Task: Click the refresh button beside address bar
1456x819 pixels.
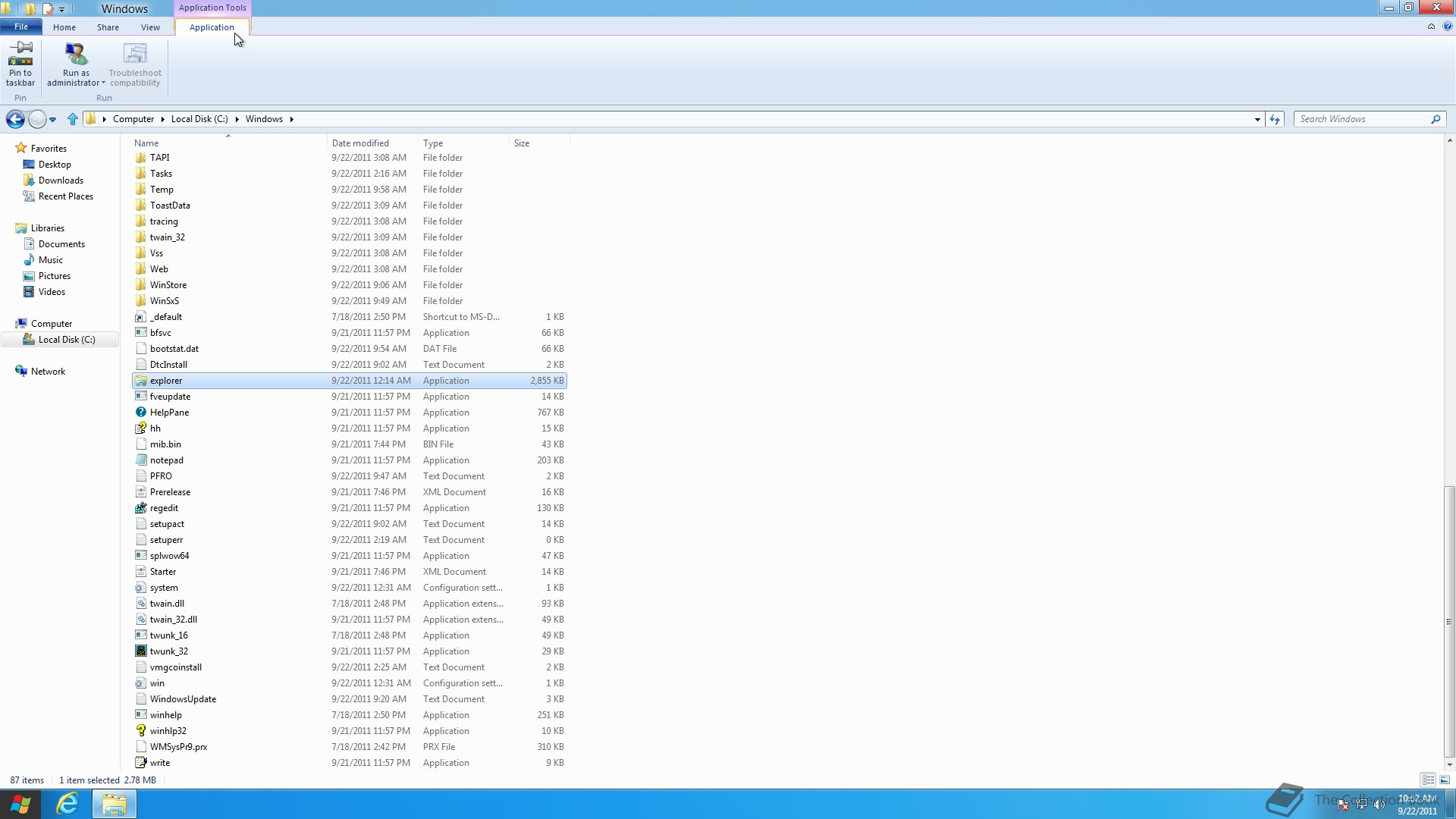Action: pyautogui.click(x=1275, y=119)
